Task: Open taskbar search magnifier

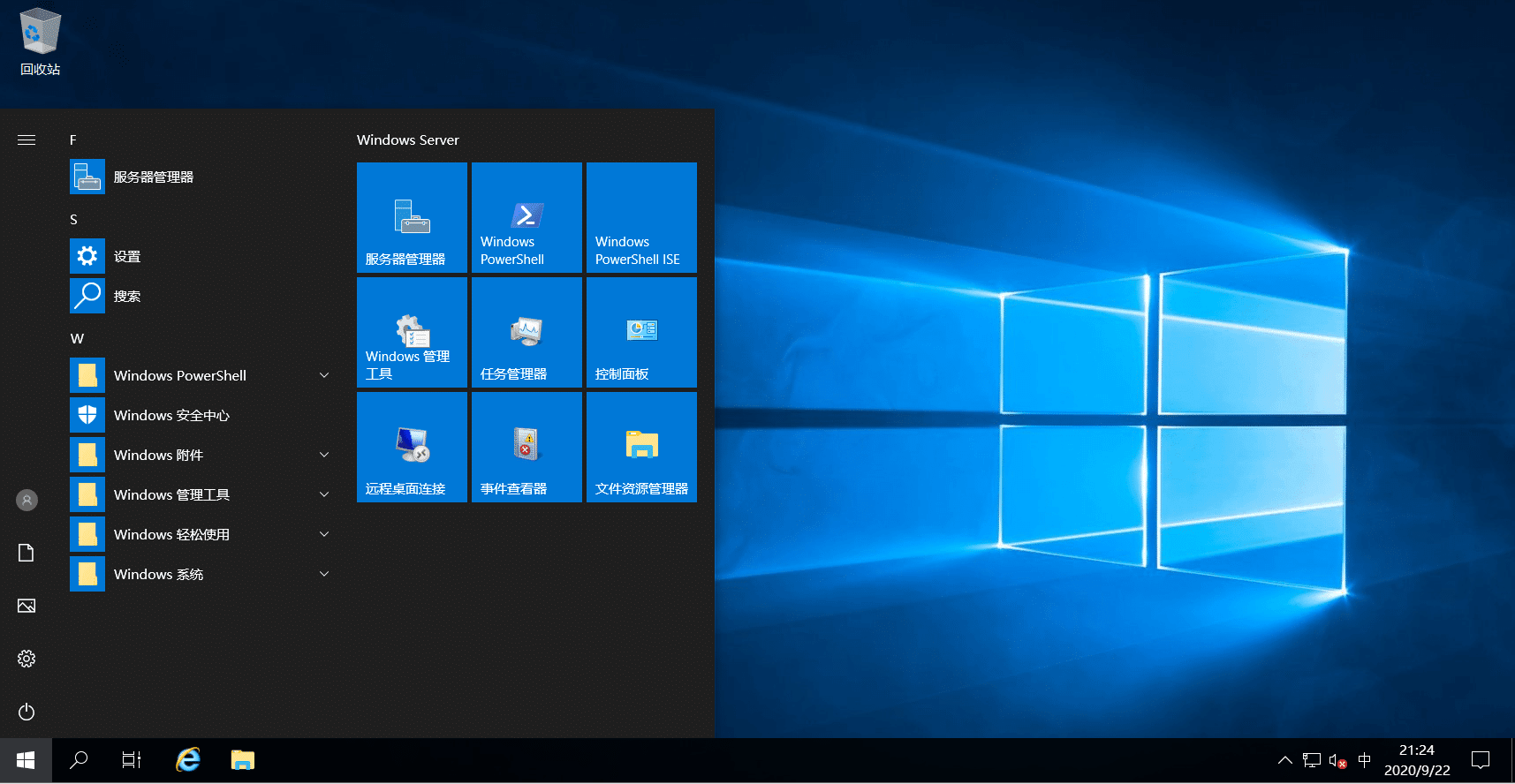Action: (79, 760)
